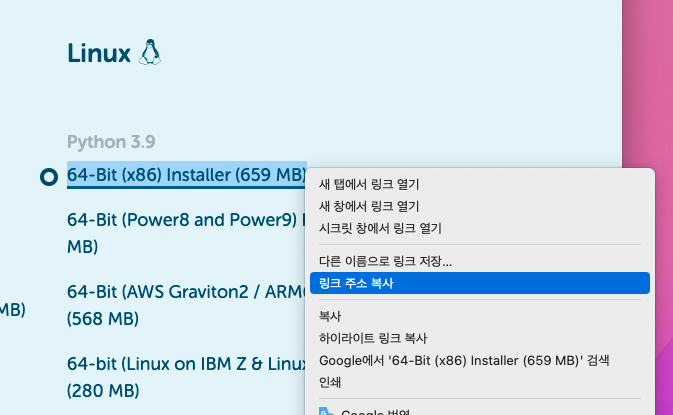Screen dimensions: 673x415
Task: Select '다른 이름으로 링크 저장...' option
Action: pos(480,261)
